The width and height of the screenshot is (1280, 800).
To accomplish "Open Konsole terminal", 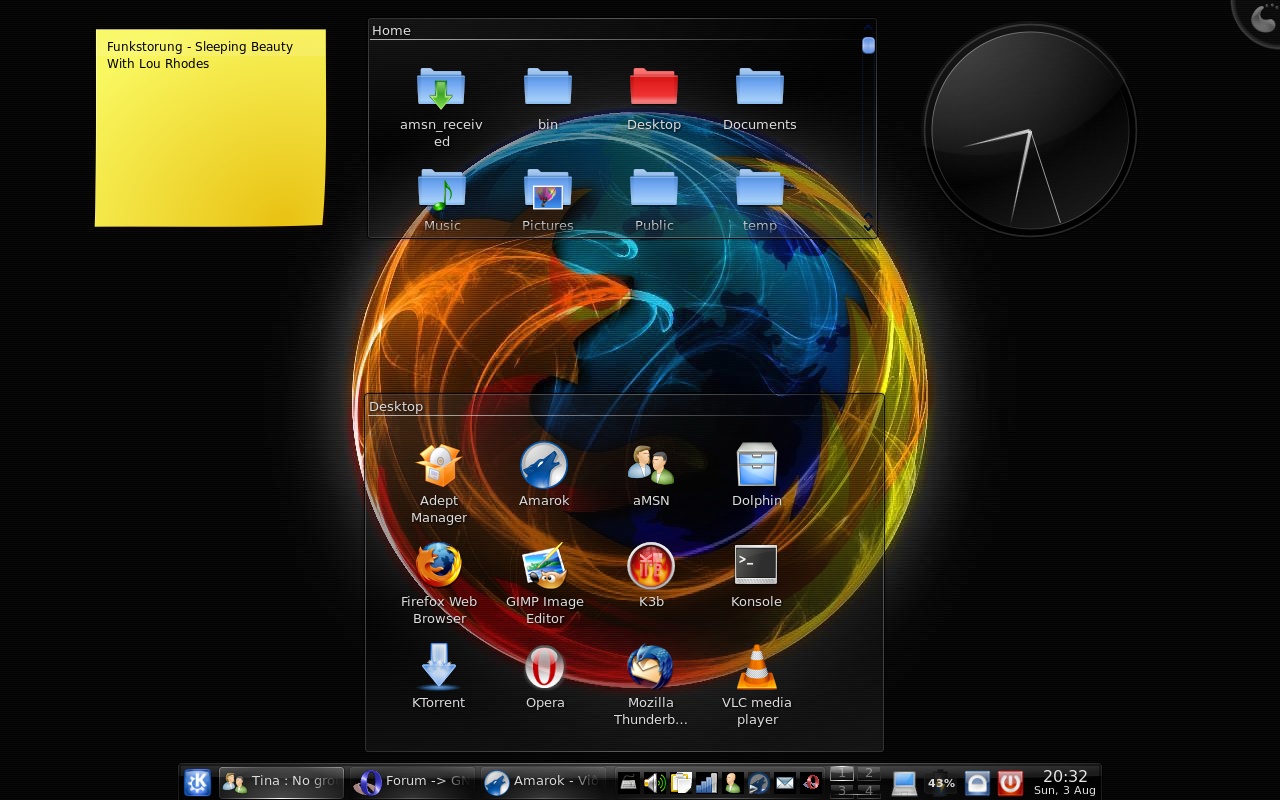I will [757, 576].
